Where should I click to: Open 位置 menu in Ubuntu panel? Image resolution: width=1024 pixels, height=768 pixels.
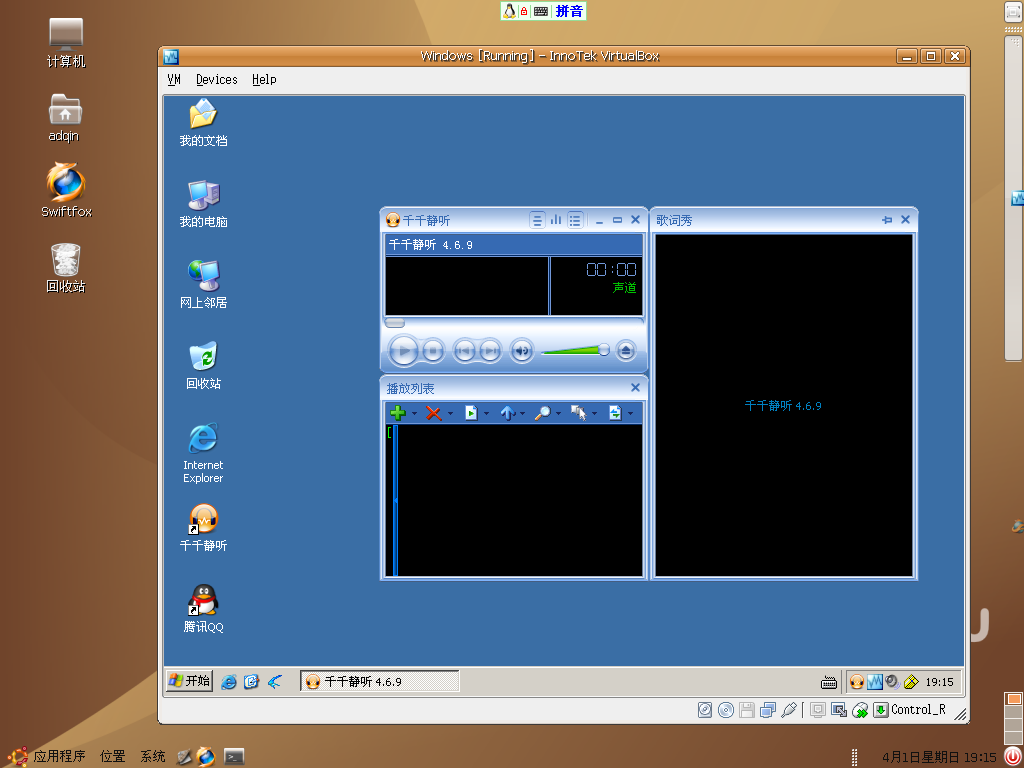pyautogui.click(x=112, y=756)
